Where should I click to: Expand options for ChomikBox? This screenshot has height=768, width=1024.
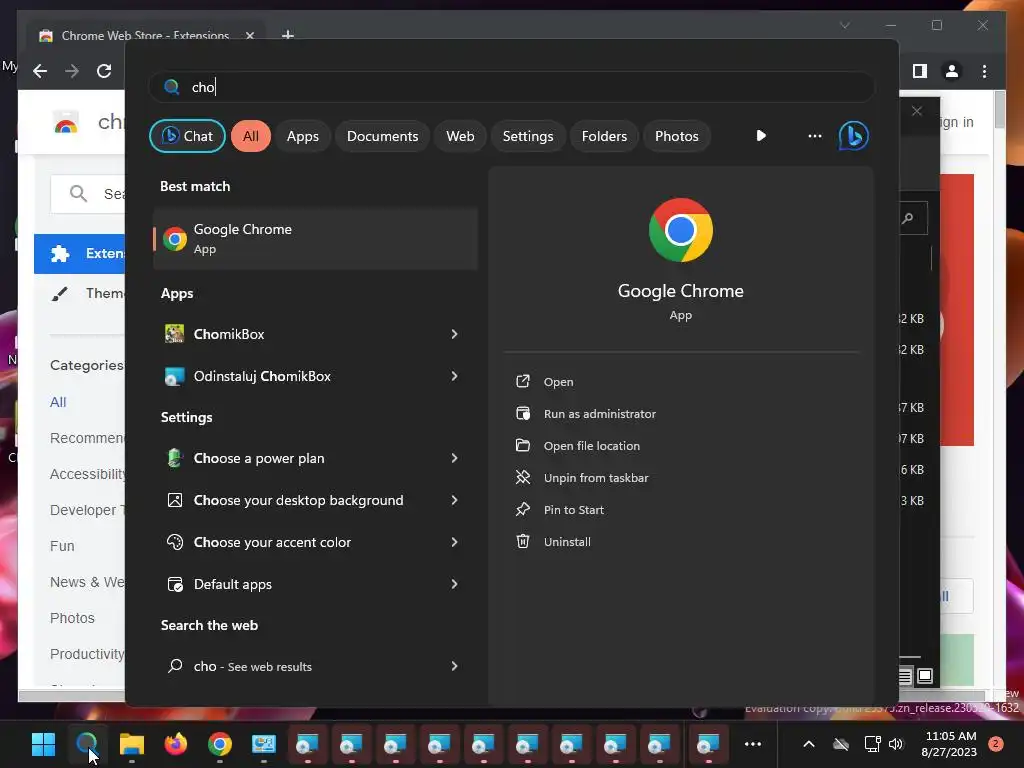click(x=455, y=334)
